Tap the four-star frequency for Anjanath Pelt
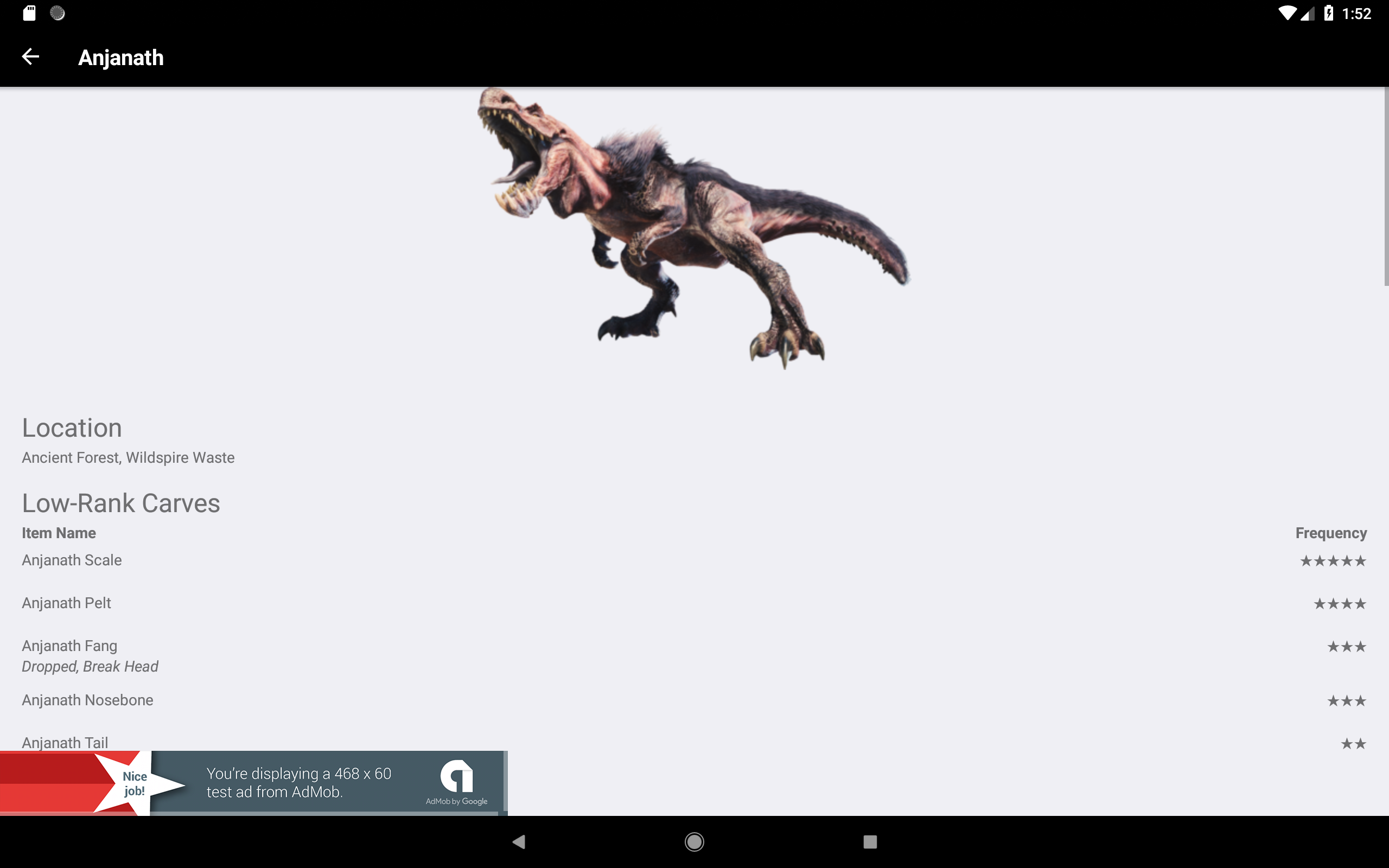Screen dimensions: 1389x868 [x=1340, y=604]
